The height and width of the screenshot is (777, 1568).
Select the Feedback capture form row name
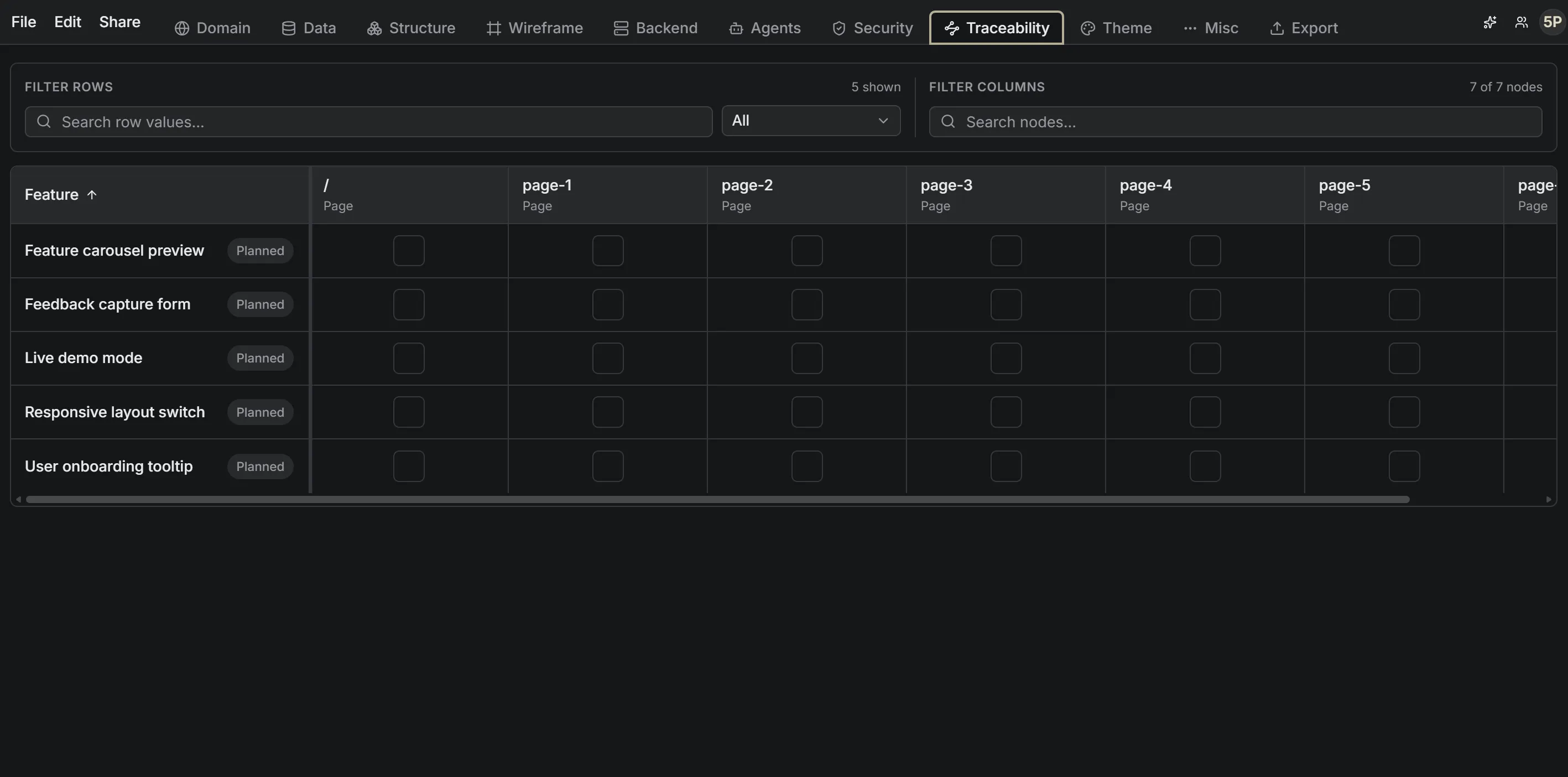(108, 304)
